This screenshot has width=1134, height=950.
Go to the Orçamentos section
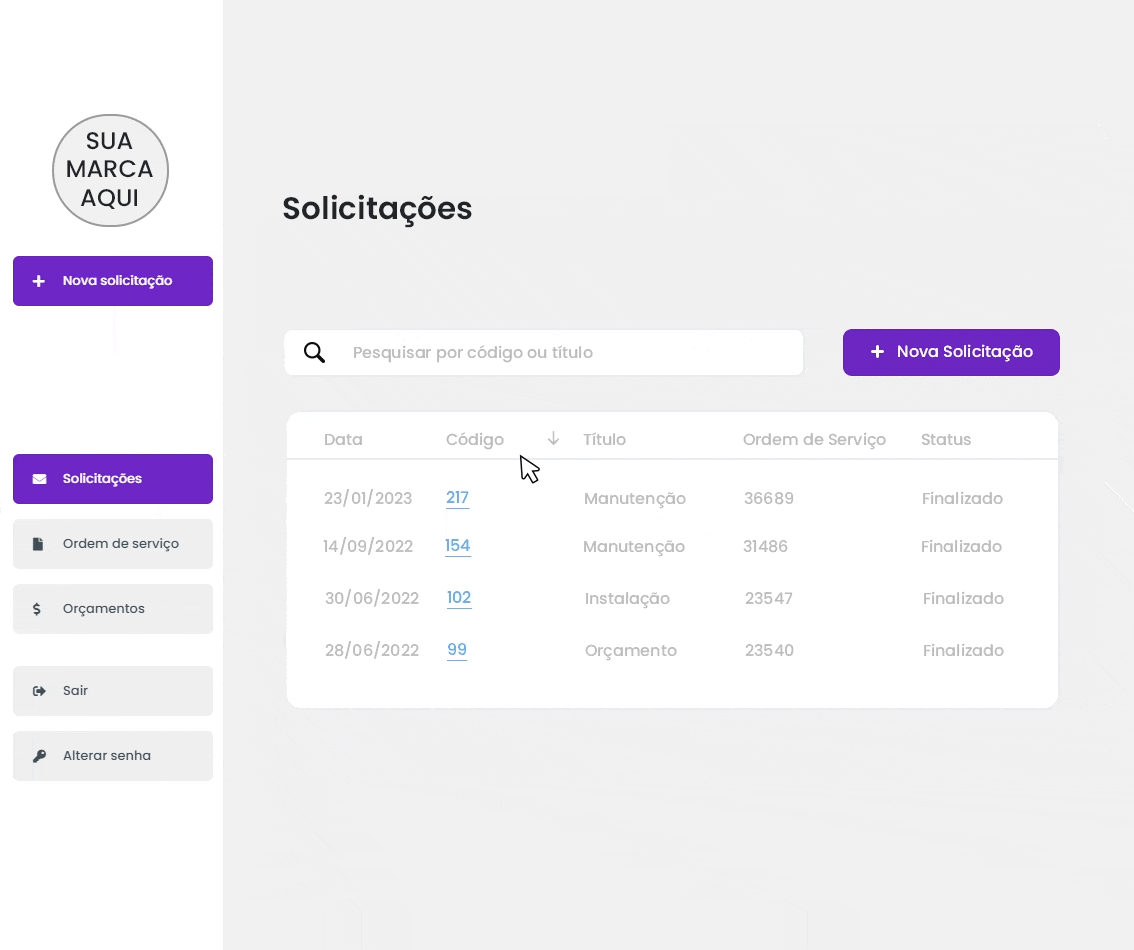pos(113,609)
